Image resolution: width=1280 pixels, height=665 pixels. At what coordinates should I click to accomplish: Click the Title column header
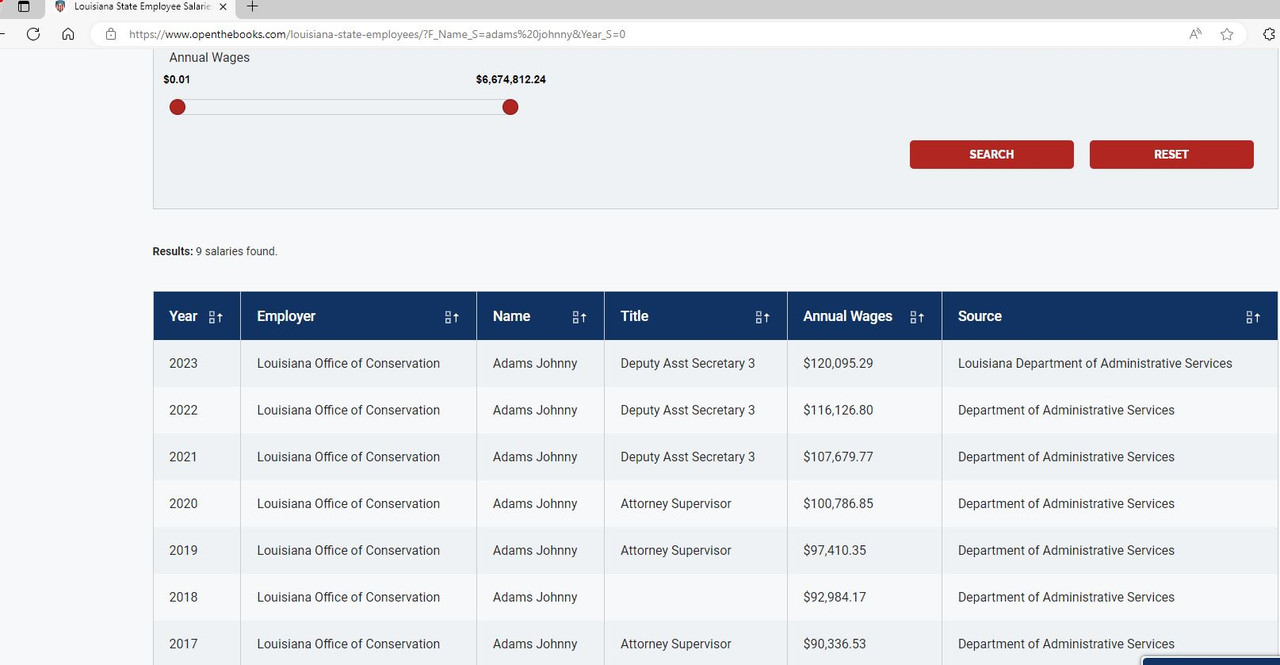click(696, 316)
